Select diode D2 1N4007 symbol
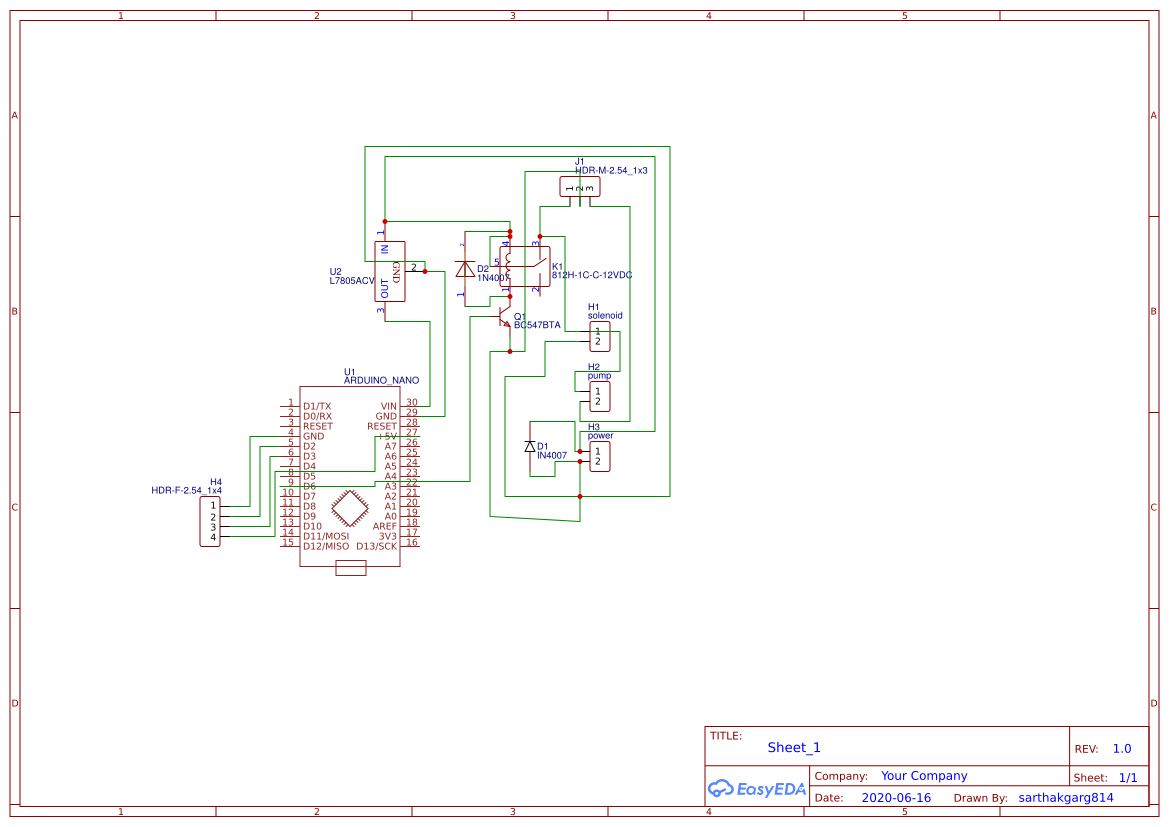Image resolution: width=1169 pixels, height=827 pixels. (465, 270)
